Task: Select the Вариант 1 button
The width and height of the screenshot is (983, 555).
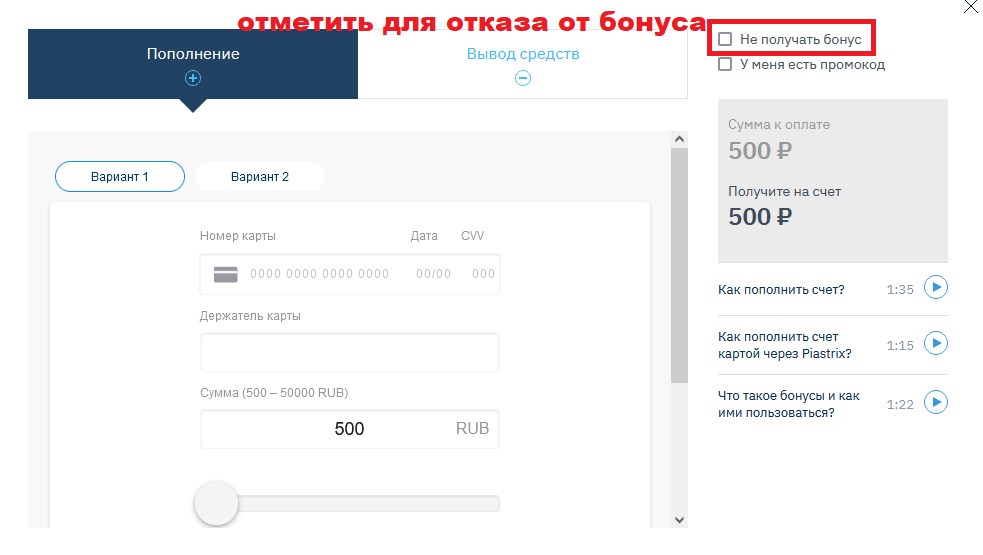Action: click(120, 177)
